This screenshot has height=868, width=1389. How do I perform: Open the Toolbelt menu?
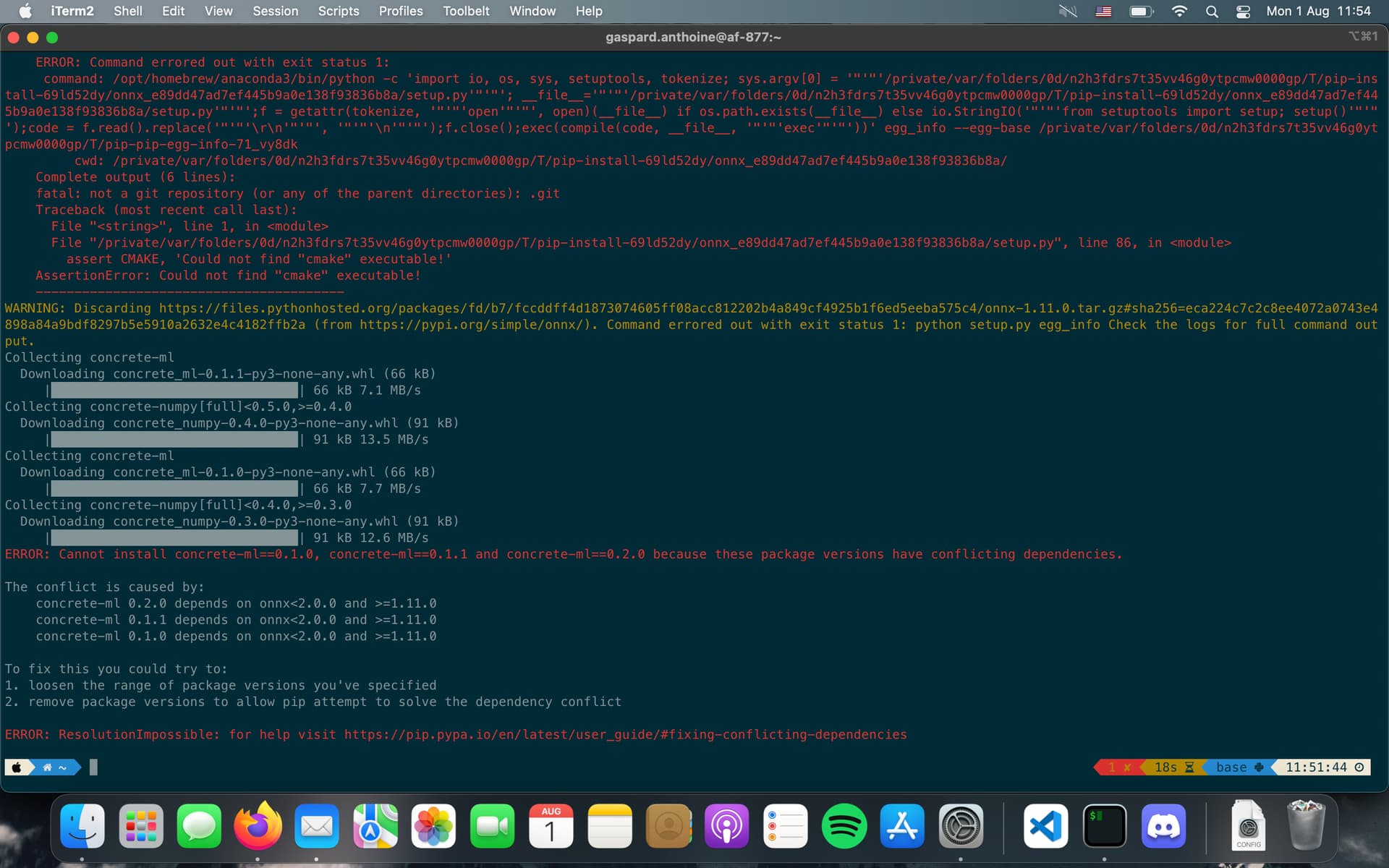tap(466, 12)
